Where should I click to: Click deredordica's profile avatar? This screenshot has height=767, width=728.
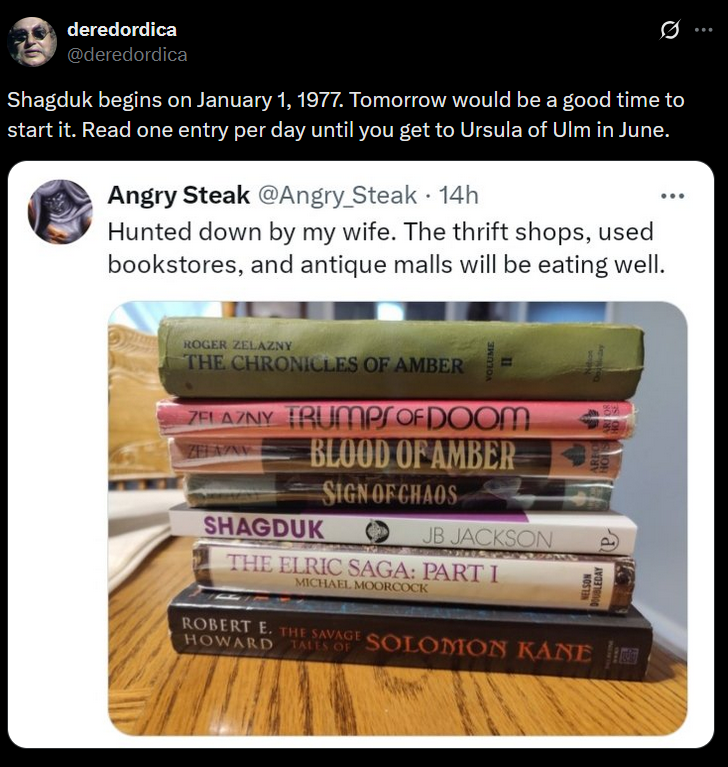[x=32, y=42]
